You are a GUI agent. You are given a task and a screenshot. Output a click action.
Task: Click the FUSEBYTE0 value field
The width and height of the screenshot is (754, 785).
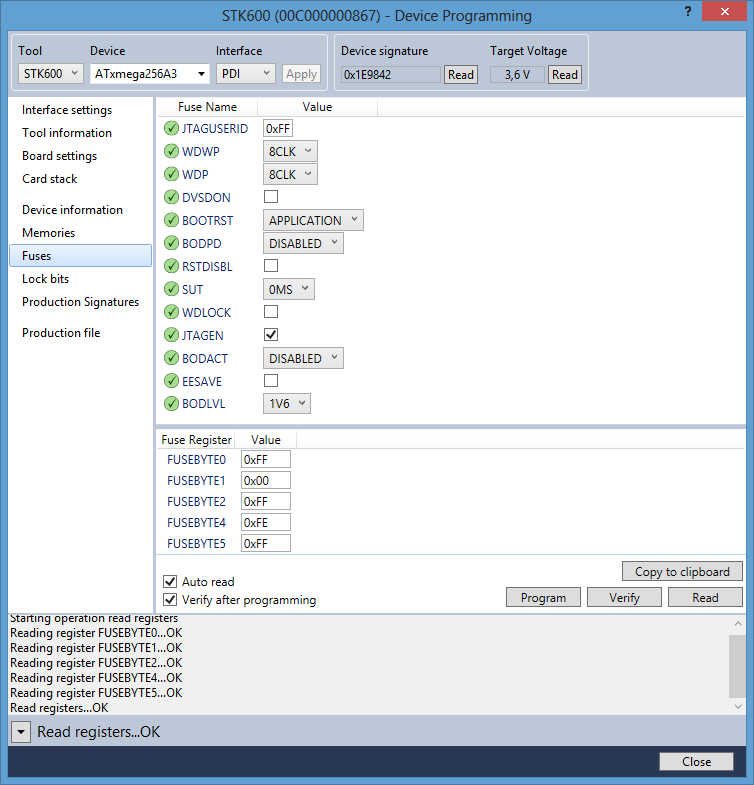click(x=266, y=460)
